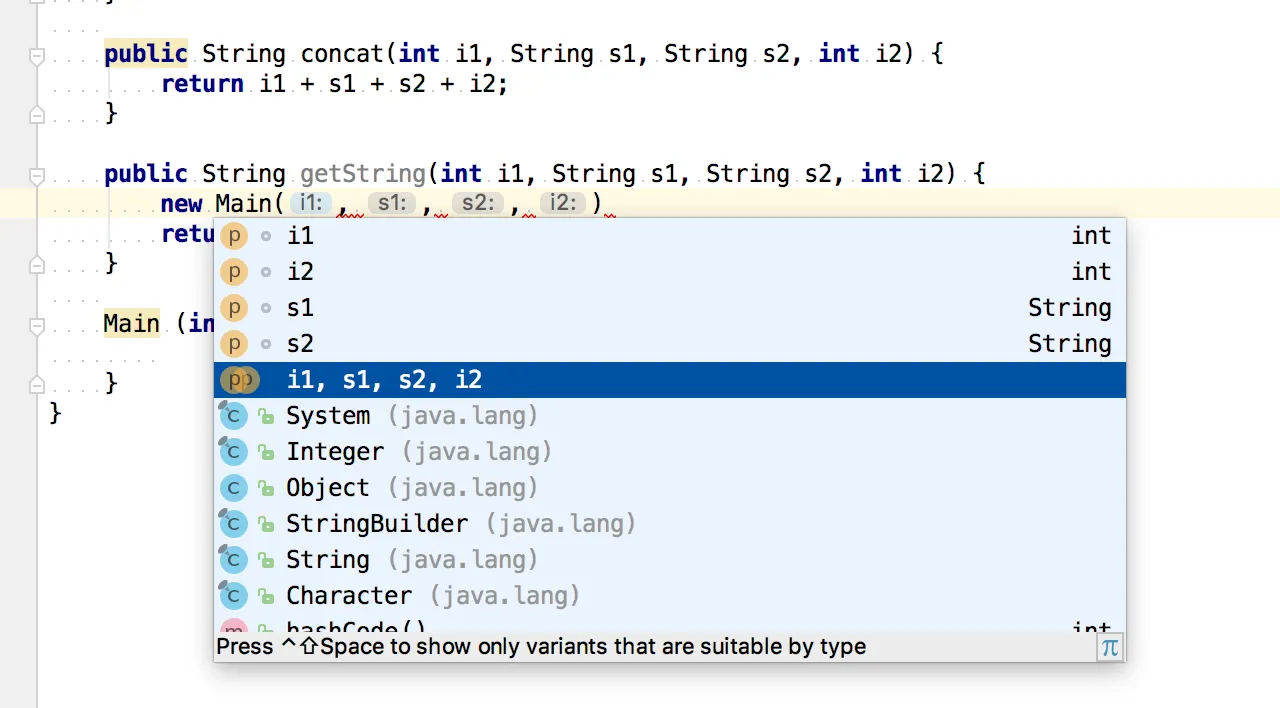Select the i2 int completion suggestion

300,272
